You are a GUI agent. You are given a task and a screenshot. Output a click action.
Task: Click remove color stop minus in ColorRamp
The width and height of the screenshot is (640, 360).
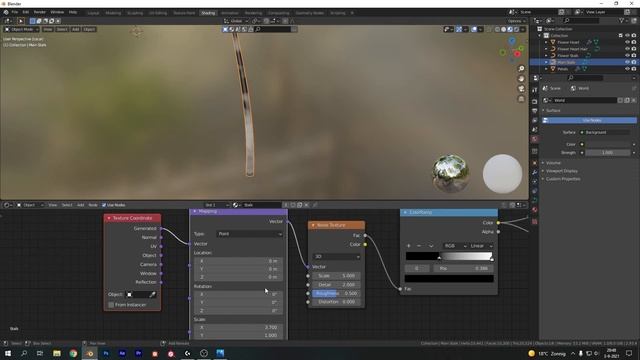coord(419,246)
